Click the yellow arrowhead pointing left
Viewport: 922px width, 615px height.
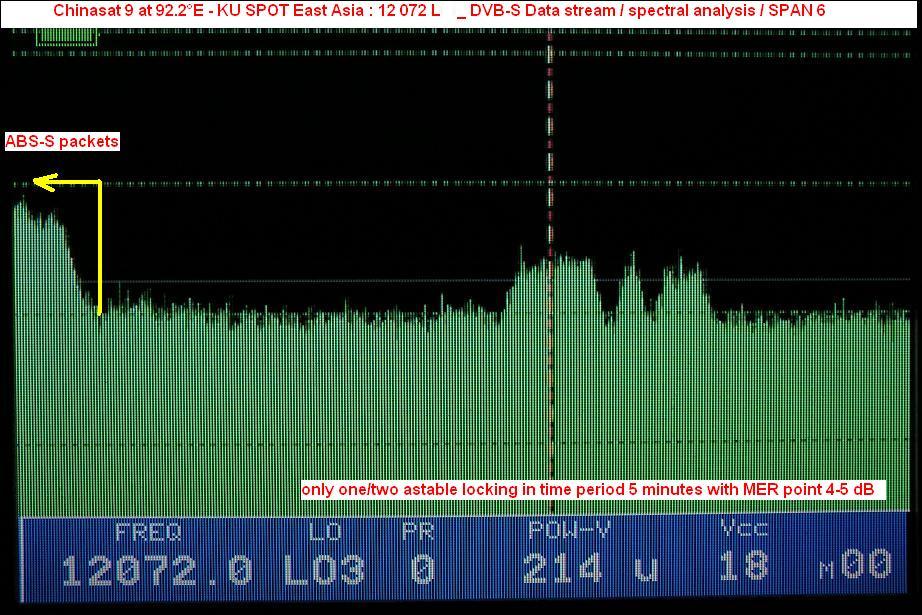[40, 181]
